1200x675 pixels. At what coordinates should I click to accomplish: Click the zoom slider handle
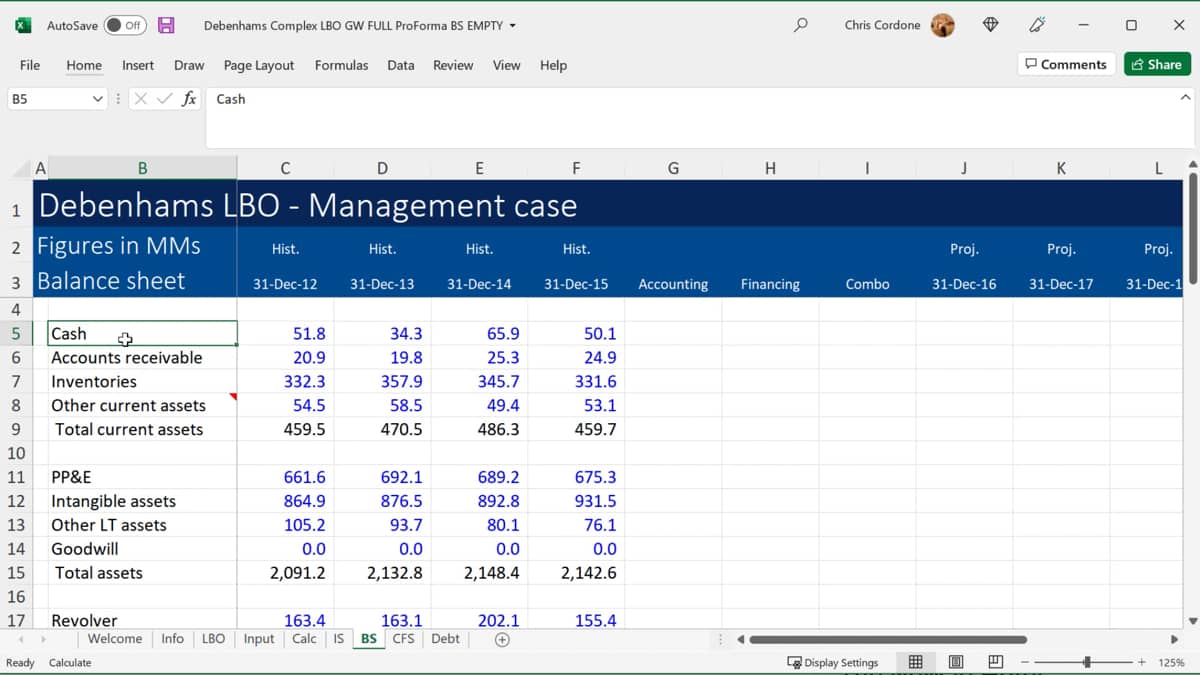coord(1087,662)
